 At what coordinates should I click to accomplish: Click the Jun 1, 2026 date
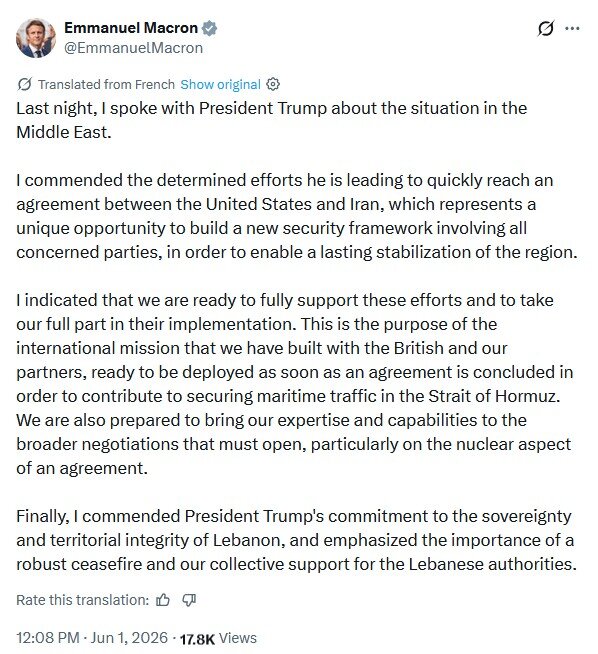pos(129,638)
